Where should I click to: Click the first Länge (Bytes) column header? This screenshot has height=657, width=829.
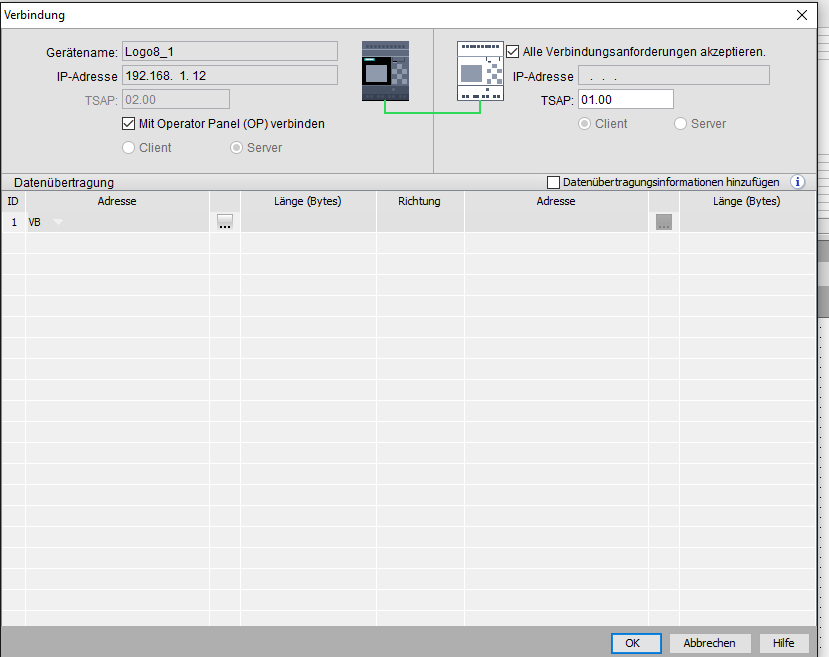click(x=307, y=201)
